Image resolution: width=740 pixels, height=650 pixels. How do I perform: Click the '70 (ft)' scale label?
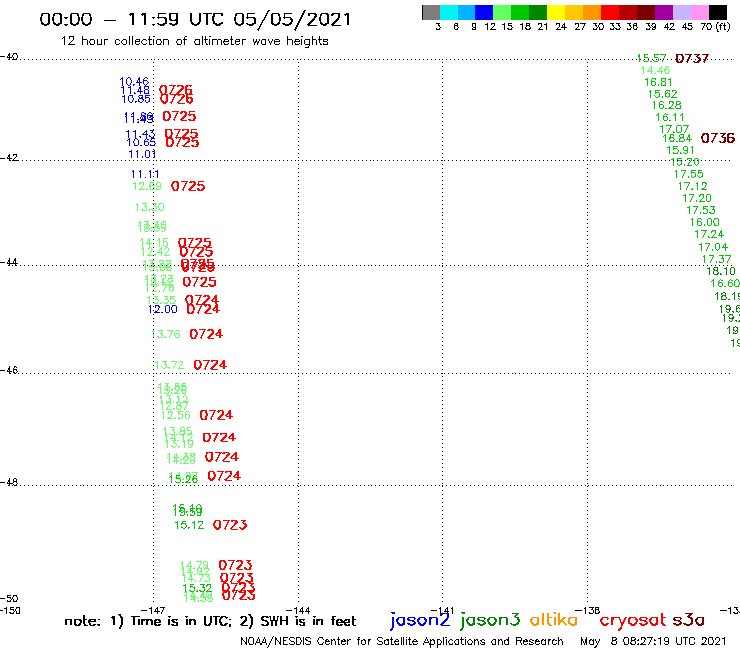[715, 27]
